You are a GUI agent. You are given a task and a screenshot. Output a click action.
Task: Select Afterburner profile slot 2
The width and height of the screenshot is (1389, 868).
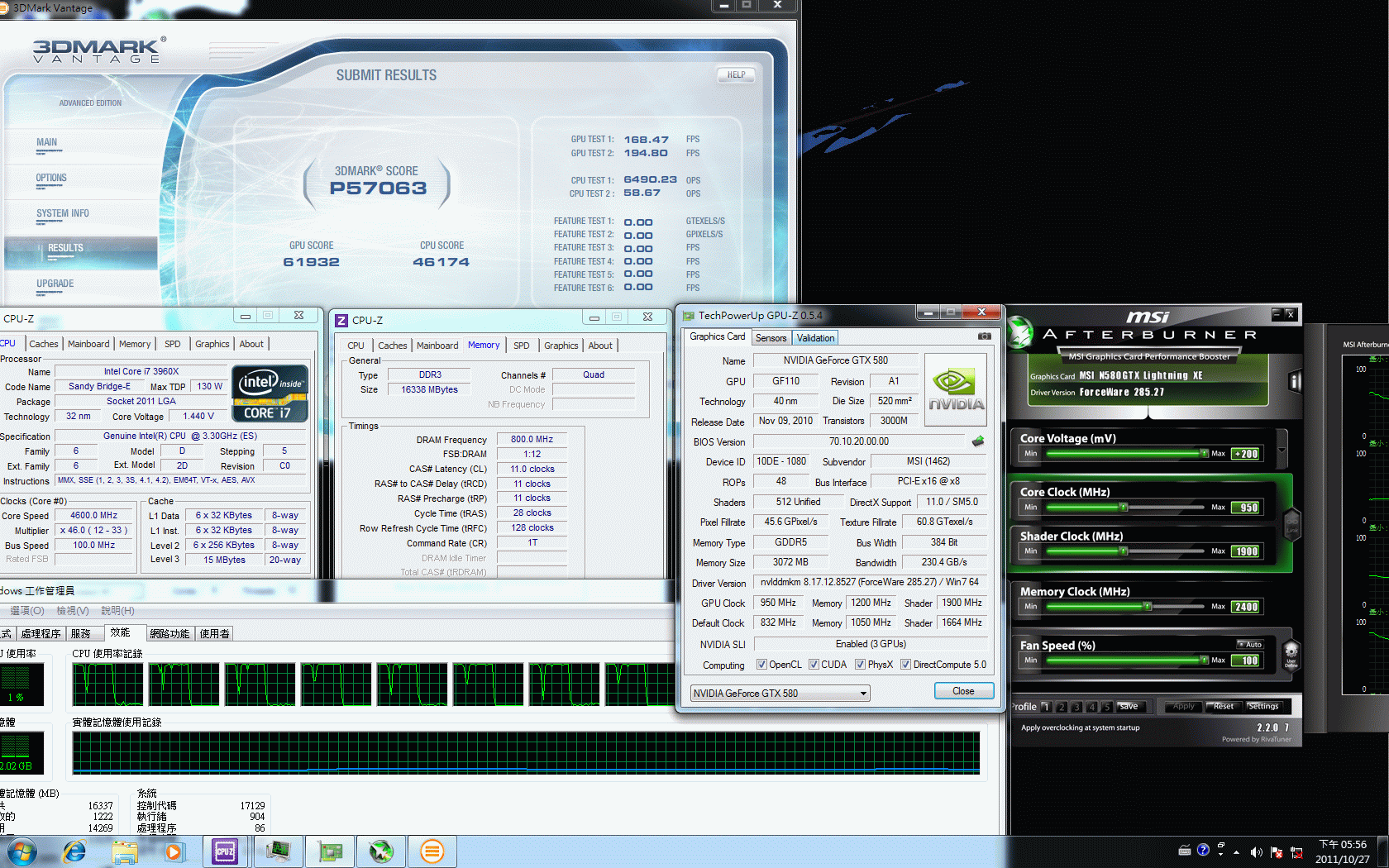[1062, 707]
